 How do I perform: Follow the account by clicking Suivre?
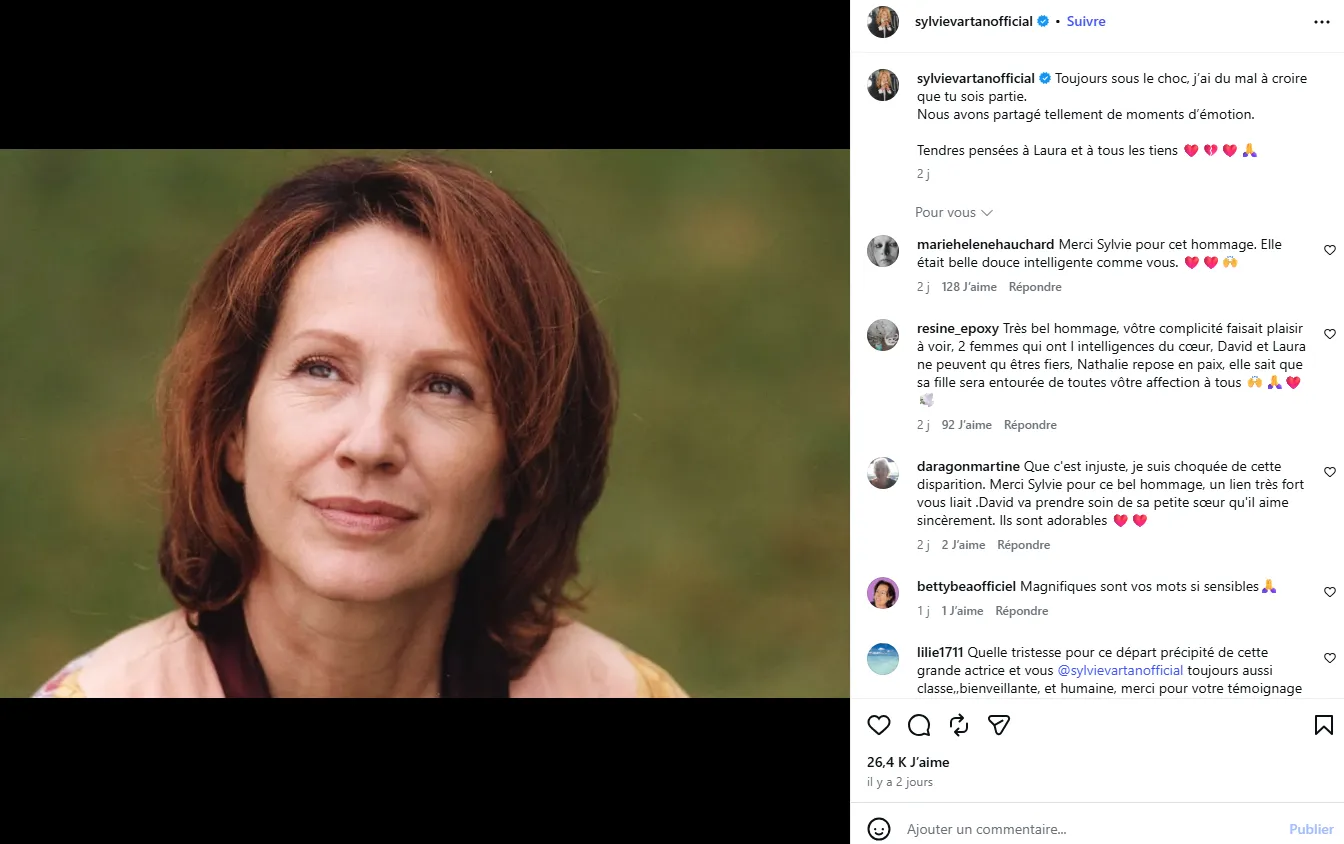1086,20
